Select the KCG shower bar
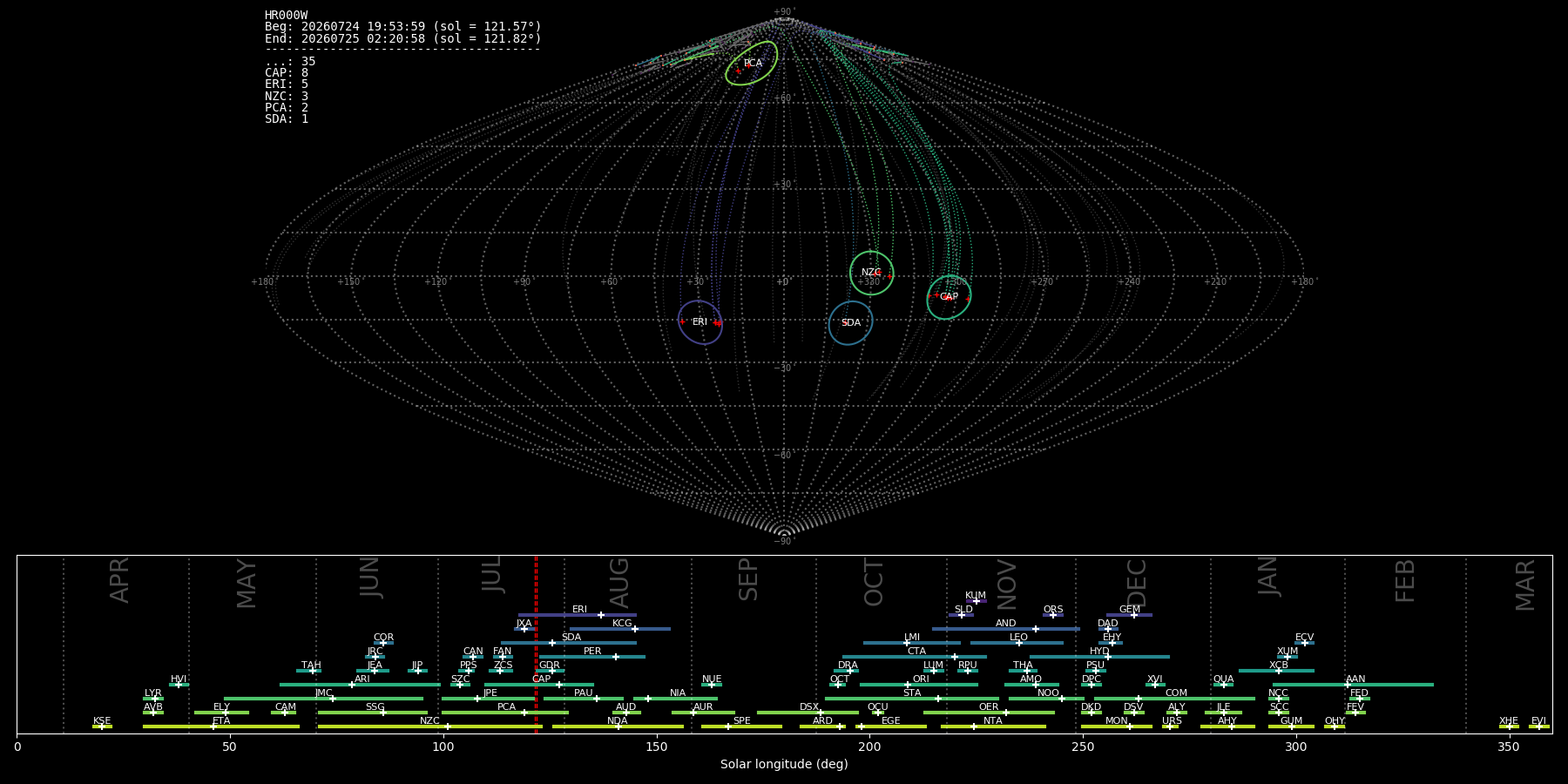This screenshot has height=784, width=1568. (x=619, y=629)
